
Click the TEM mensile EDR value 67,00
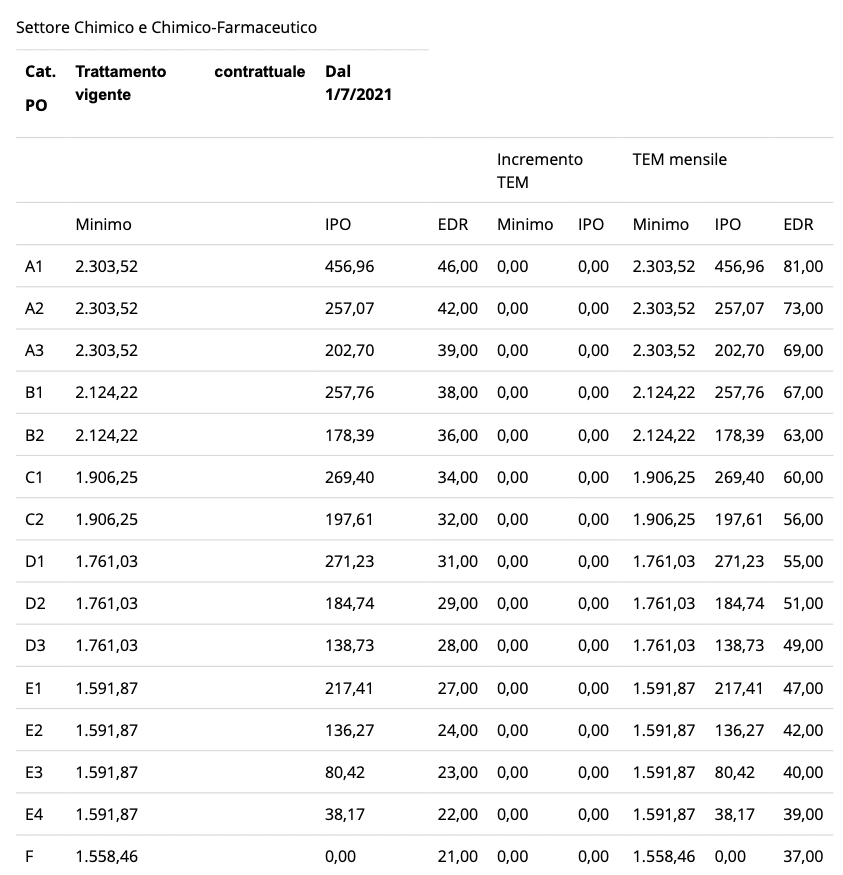[803, 393]
